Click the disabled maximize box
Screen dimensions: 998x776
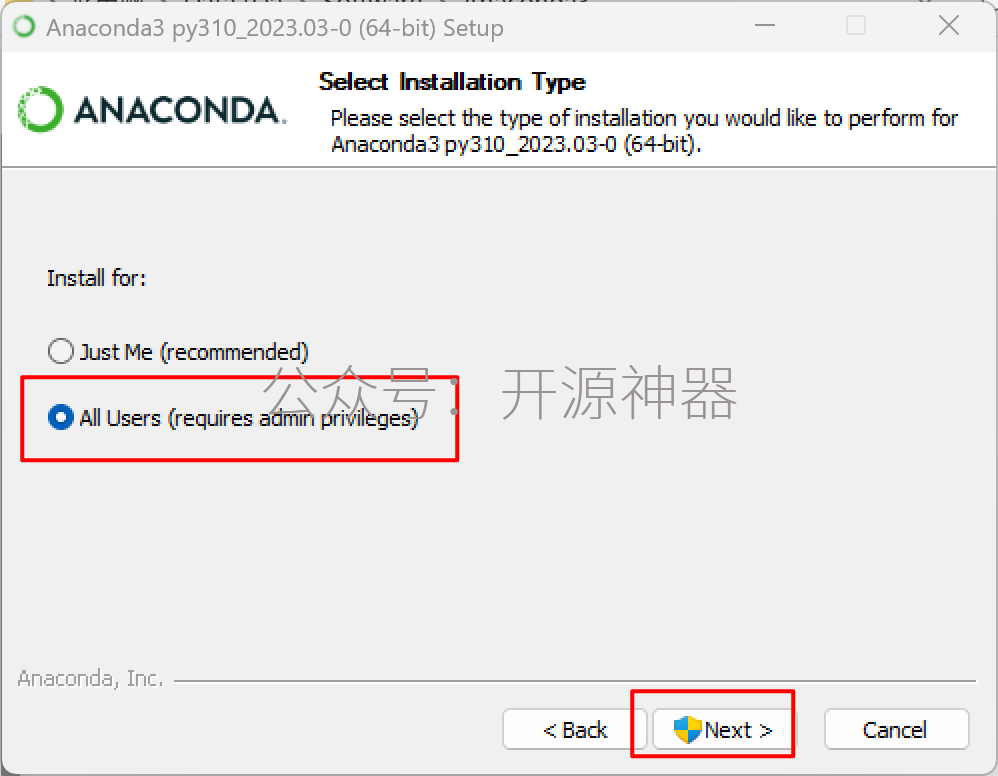[x=856, y=25]
